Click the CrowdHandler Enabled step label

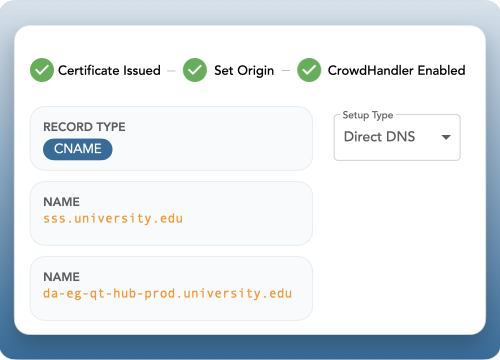tap(397, 70)
